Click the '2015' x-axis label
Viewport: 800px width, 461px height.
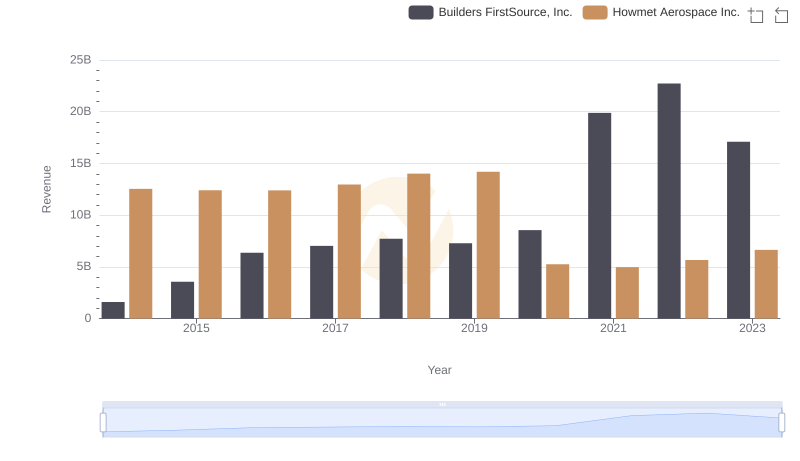pos(196,328)
